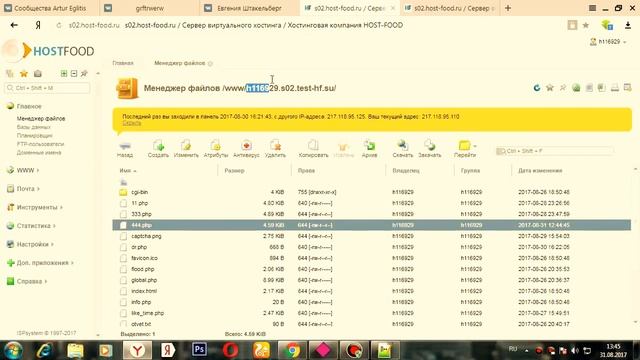Open Базы данных in sidebar
Screen dimensions: 640x360
point(33,127)
